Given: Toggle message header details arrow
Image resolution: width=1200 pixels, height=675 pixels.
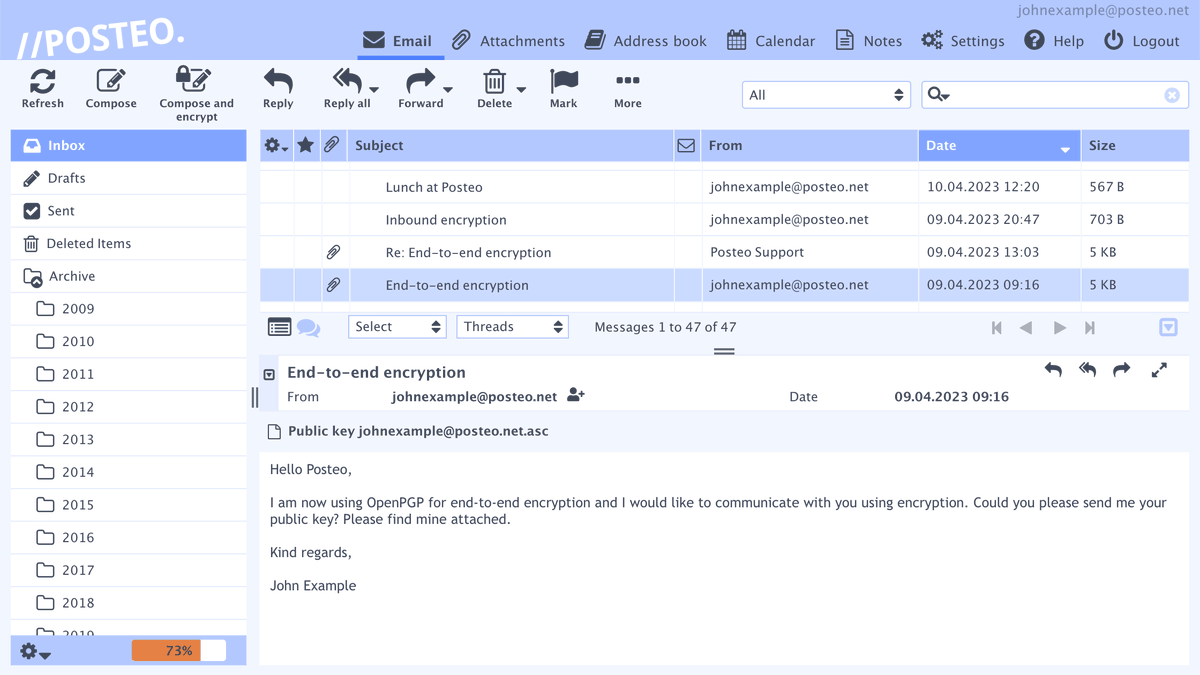Looking at the screenshot, I should click(x=269, y=374).
